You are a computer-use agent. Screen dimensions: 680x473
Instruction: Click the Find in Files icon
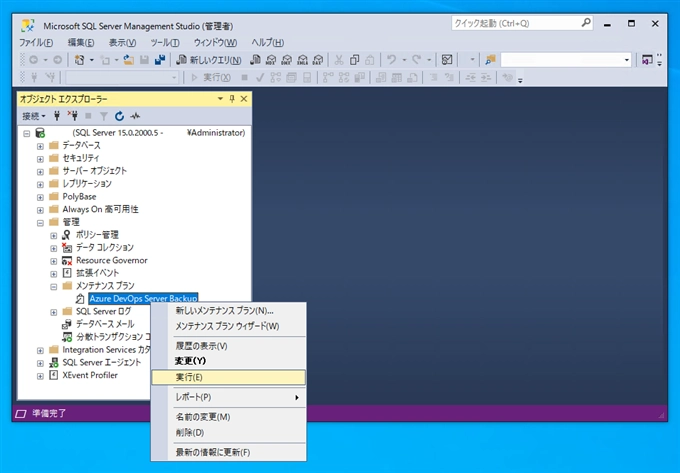point(490,60)
